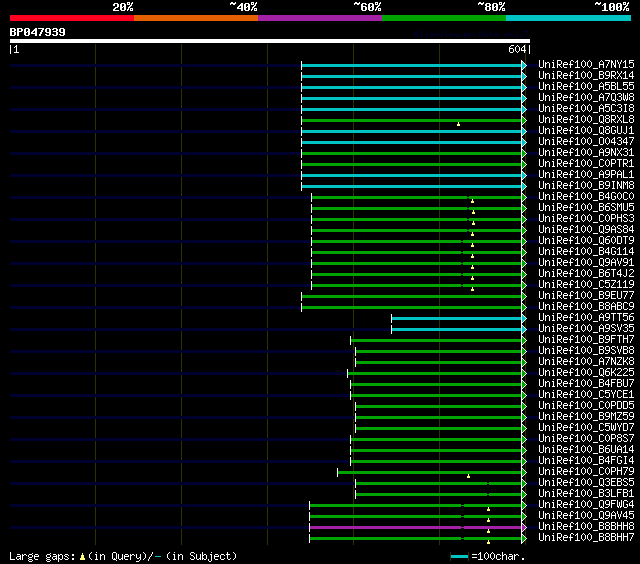Click the UniRef100_A5C3I8 label
Viewport: 640px width, 564px height.
tap(586, 109)
